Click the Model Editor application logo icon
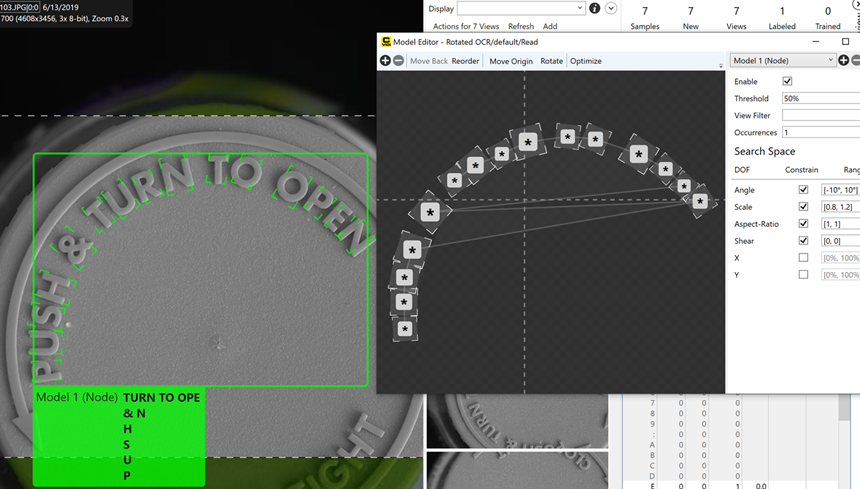860x489 pixels. tap(385, 42)
